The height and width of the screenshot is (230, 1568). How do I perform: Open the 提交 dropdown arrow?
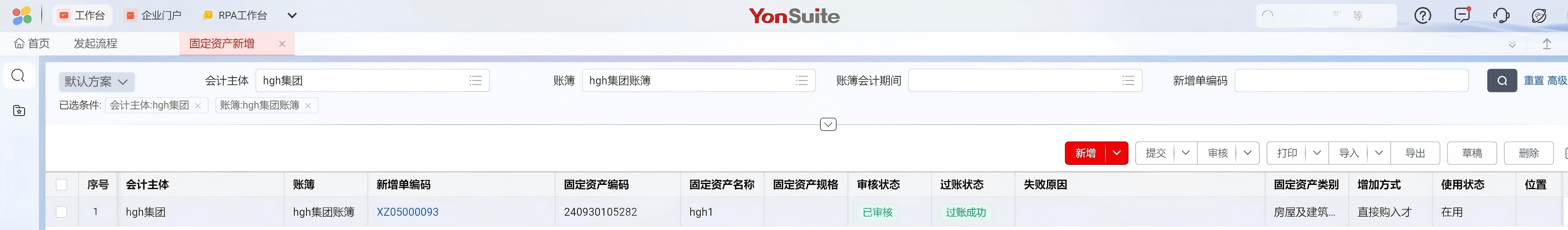(x=1186, y=153)
